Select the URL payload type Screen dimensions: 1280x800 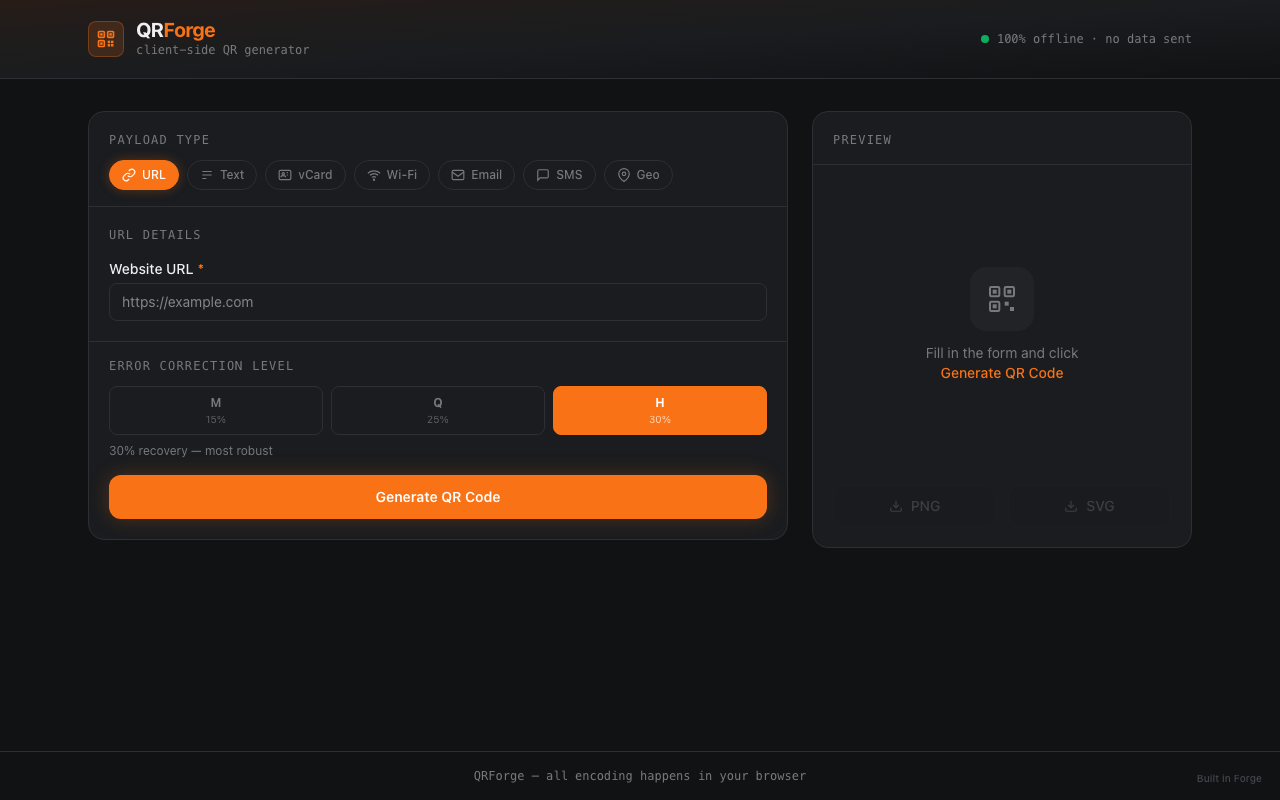[x=144, y=175]
